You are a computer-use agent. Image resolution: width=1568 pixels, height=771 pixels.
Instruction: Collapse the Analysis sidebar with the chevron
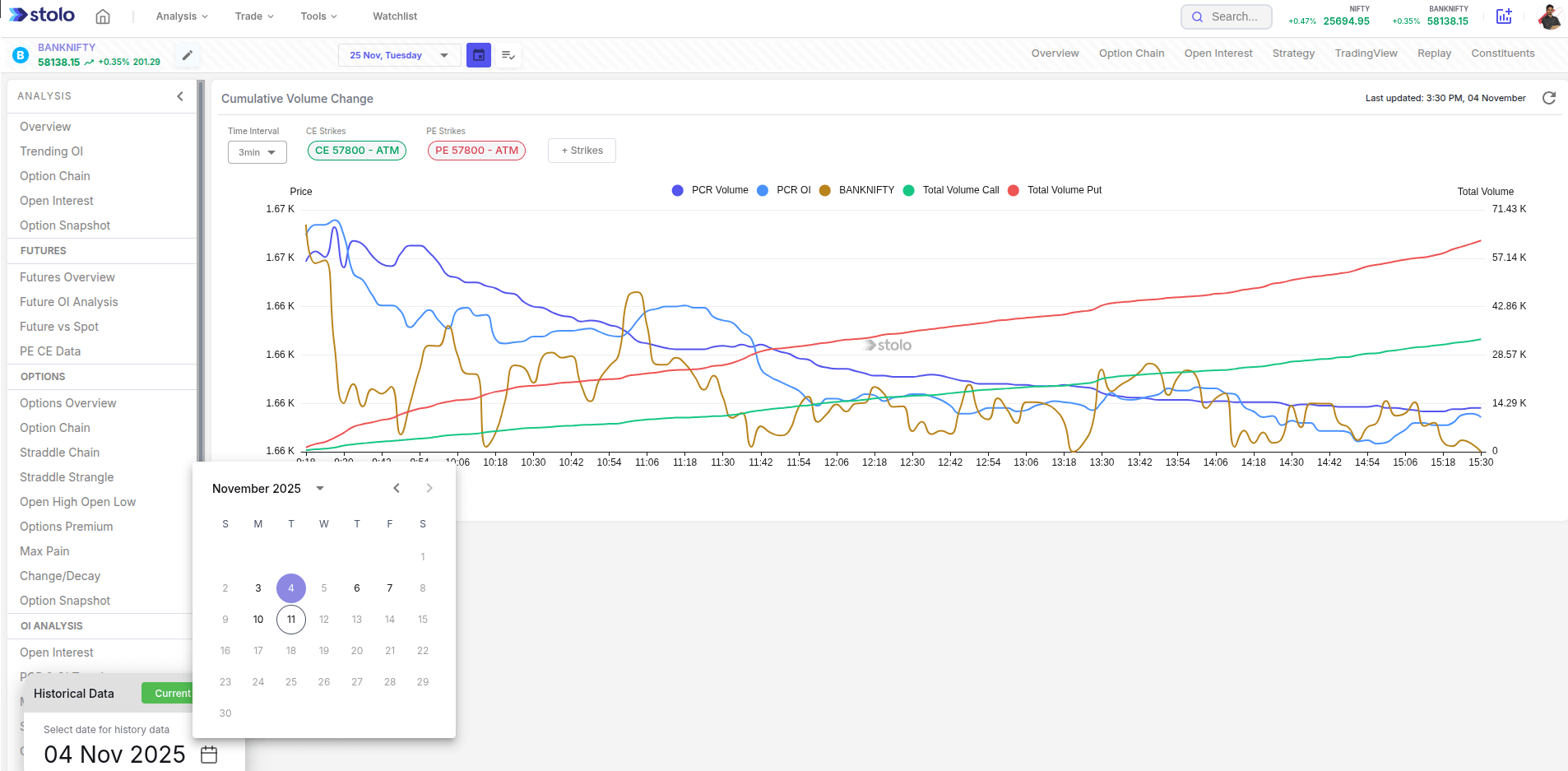pyautogui.click(x=180, y=95)
